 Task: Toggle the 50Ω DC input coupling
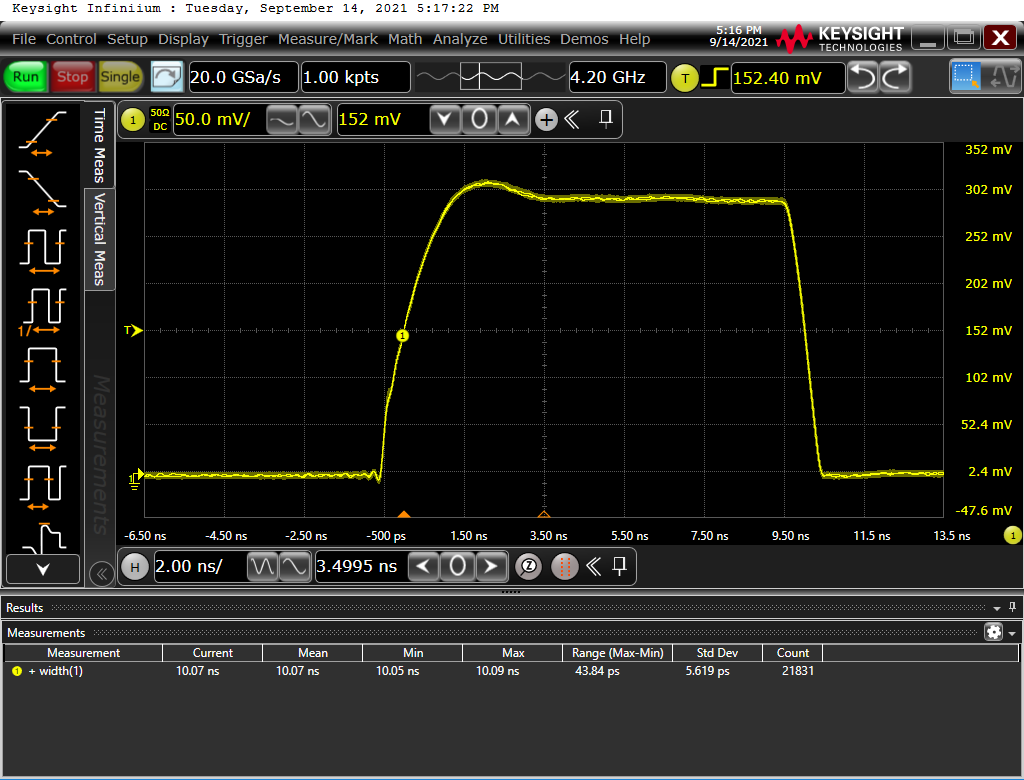[160, 121]
